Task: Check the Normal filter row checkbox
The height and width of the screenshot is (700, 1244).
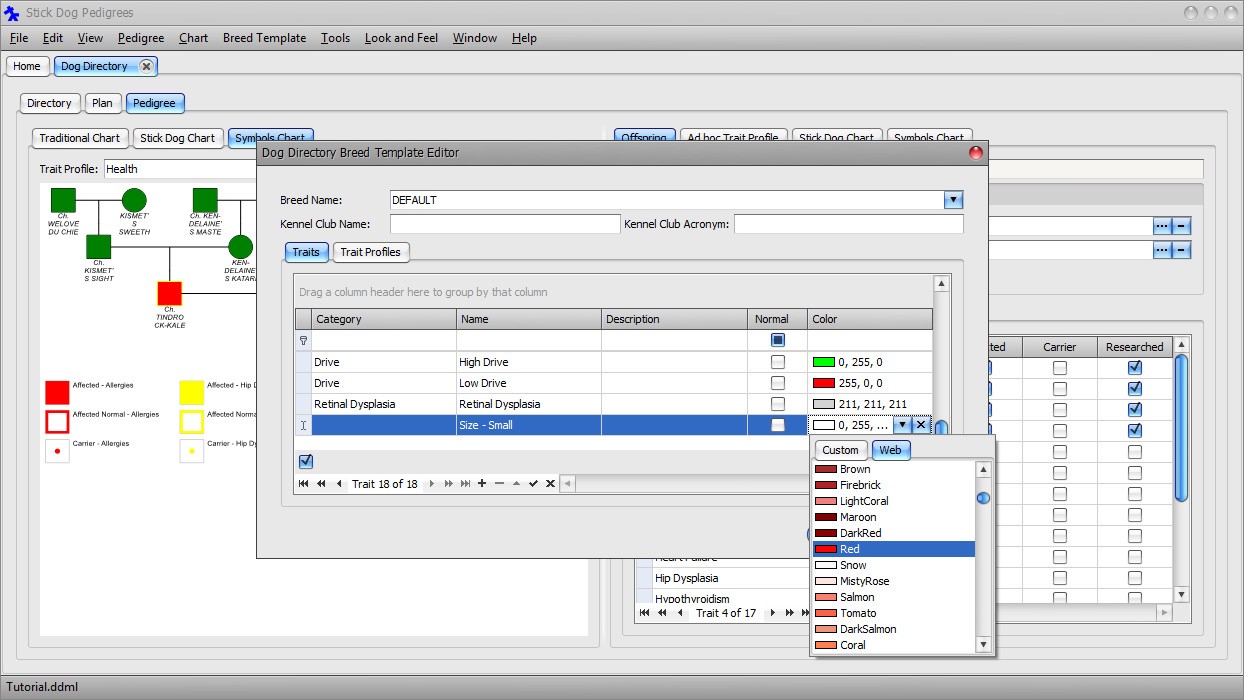Action: [x=777, y=340]
